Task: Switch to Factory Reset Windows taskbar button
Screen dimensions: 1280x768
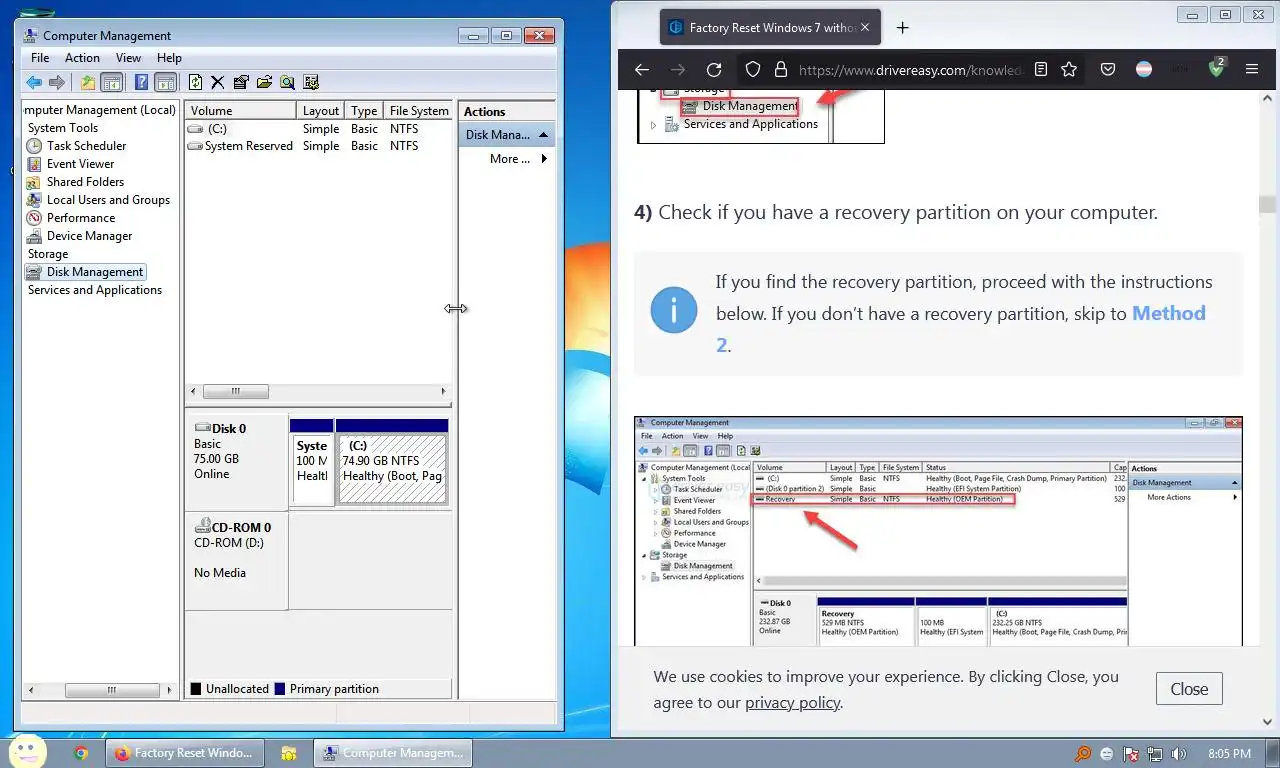Action: 185,753
